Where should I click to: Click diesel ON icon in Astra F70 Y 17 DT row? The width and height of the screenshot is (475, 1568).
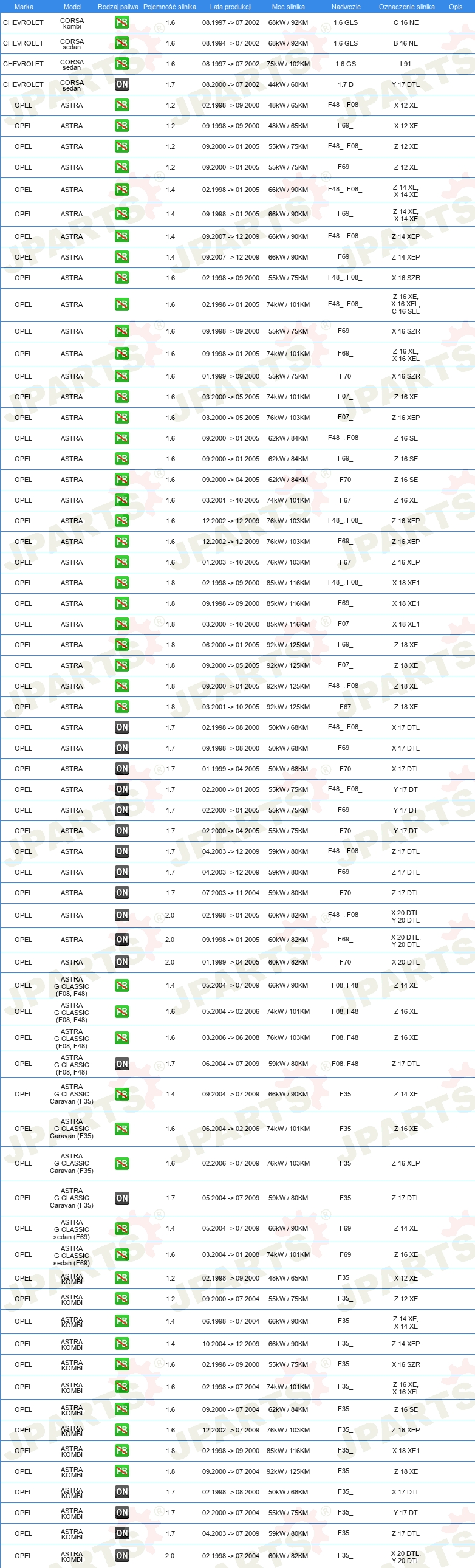(121, 831)
